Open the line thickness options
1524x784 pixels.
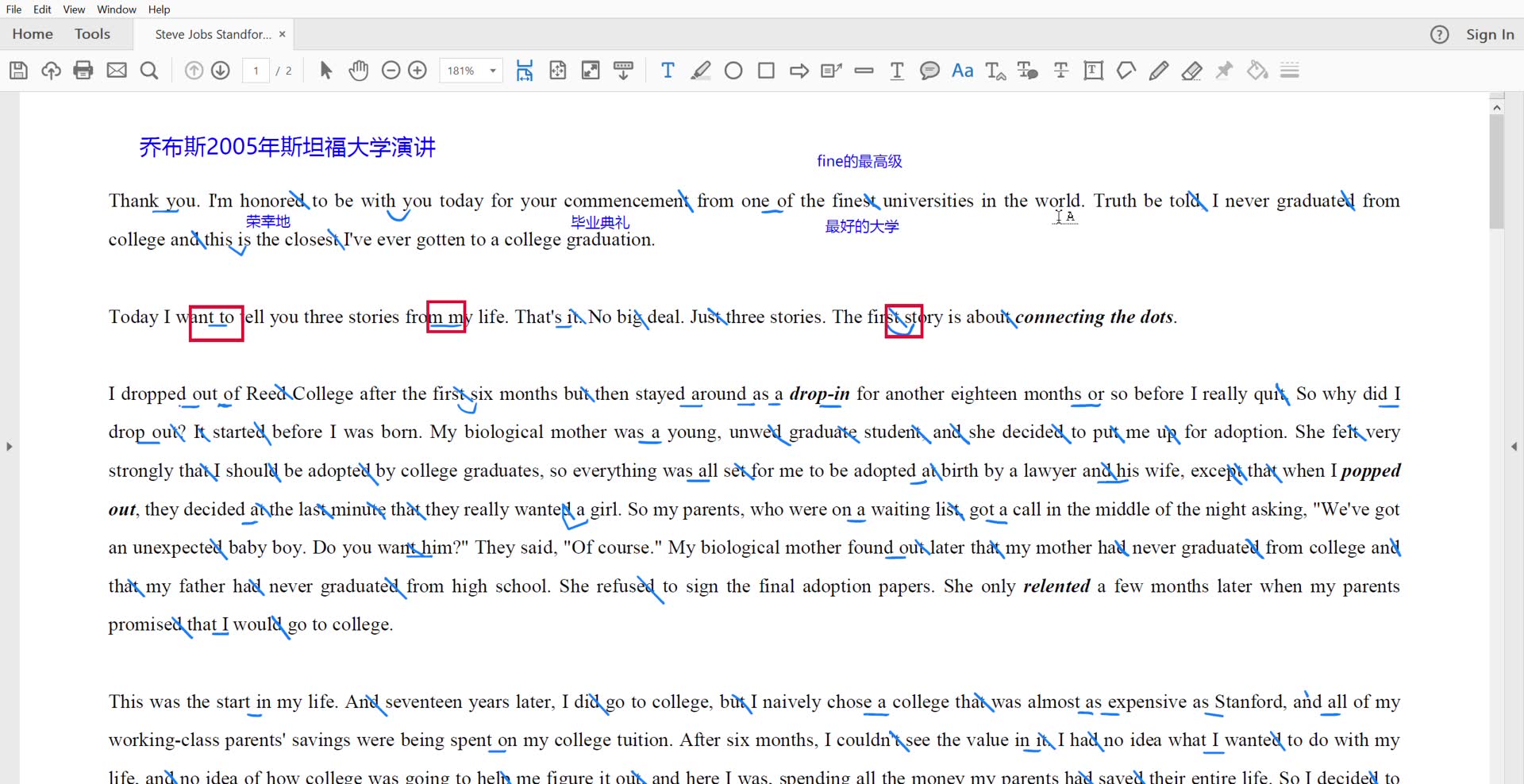pyautogui.click(x=1290, y=71)
